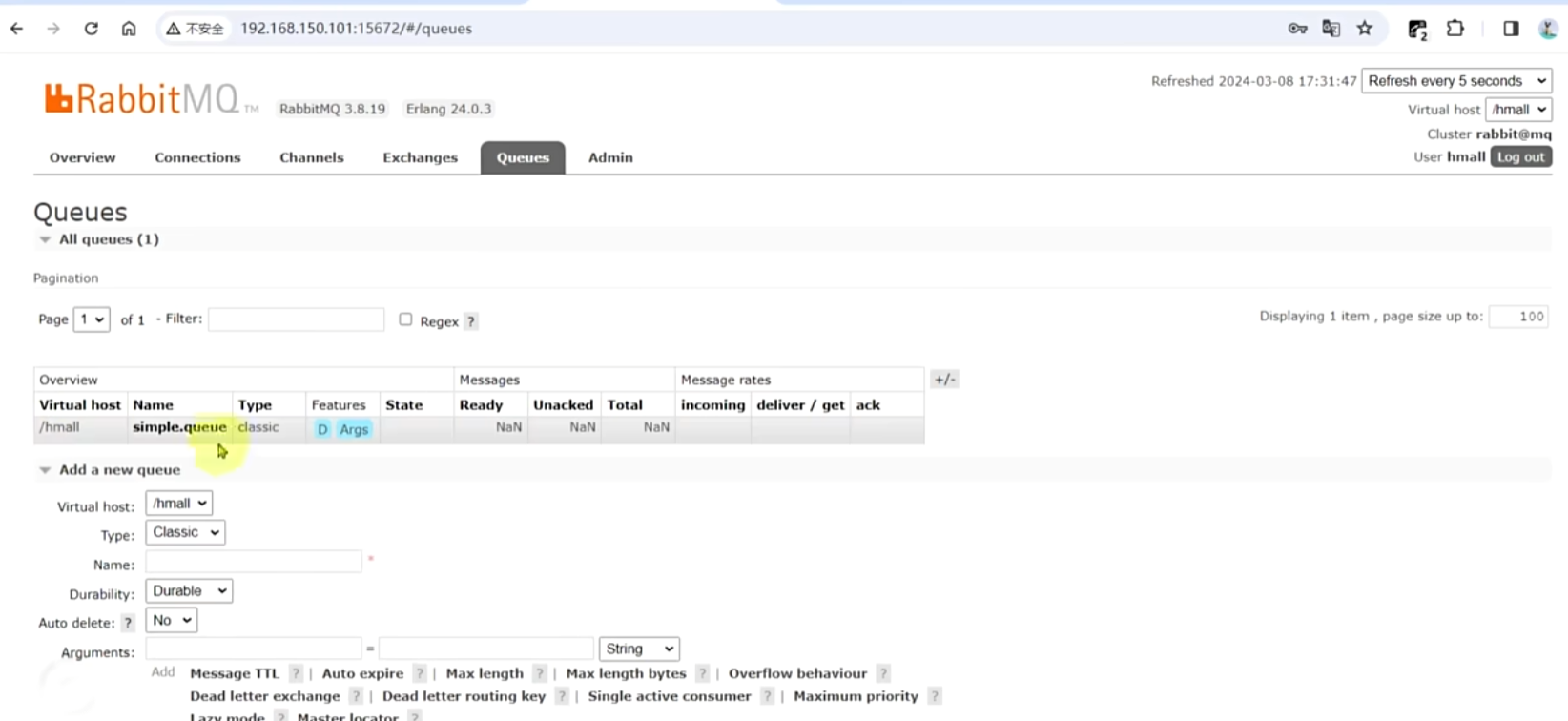This screenshot has width=1568, height=721.
Task: Sort queues by the Name column header
Action: tap(153, 405)
